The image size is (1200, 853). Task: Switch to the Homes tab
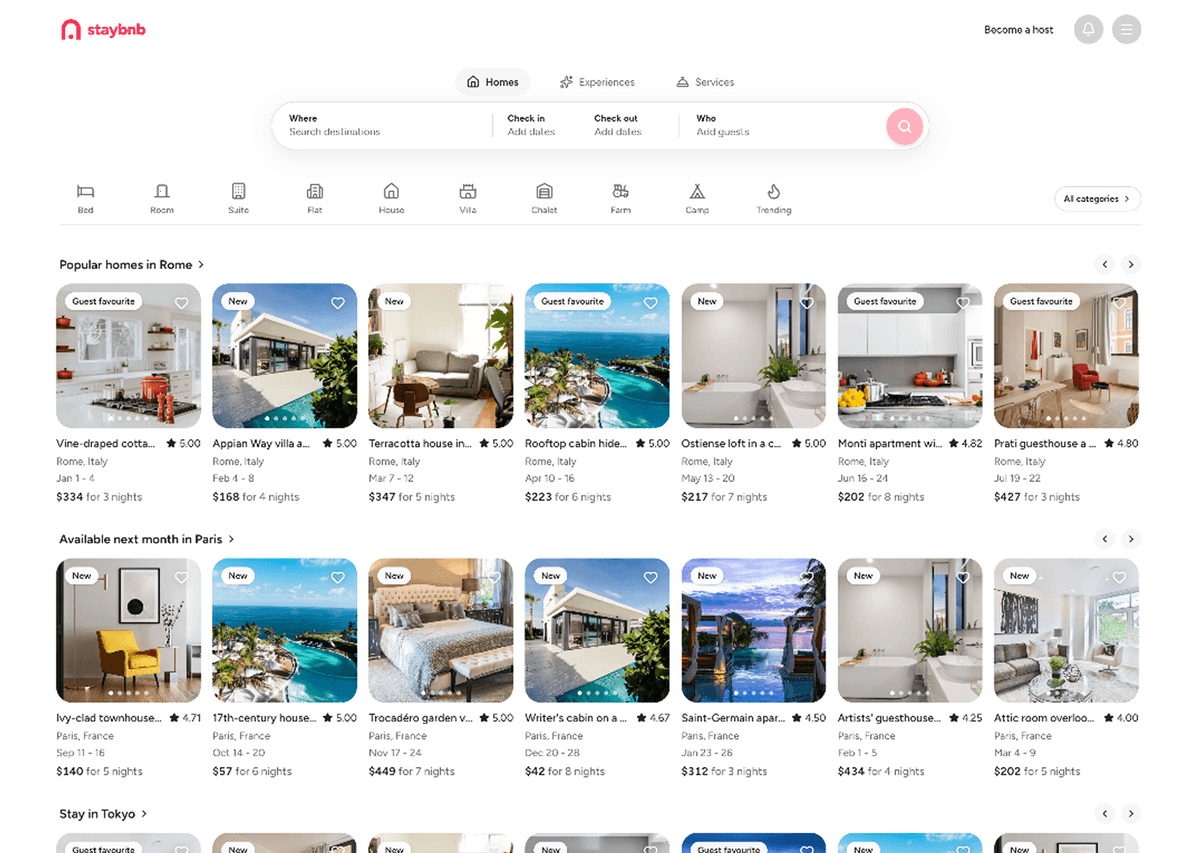493,82
